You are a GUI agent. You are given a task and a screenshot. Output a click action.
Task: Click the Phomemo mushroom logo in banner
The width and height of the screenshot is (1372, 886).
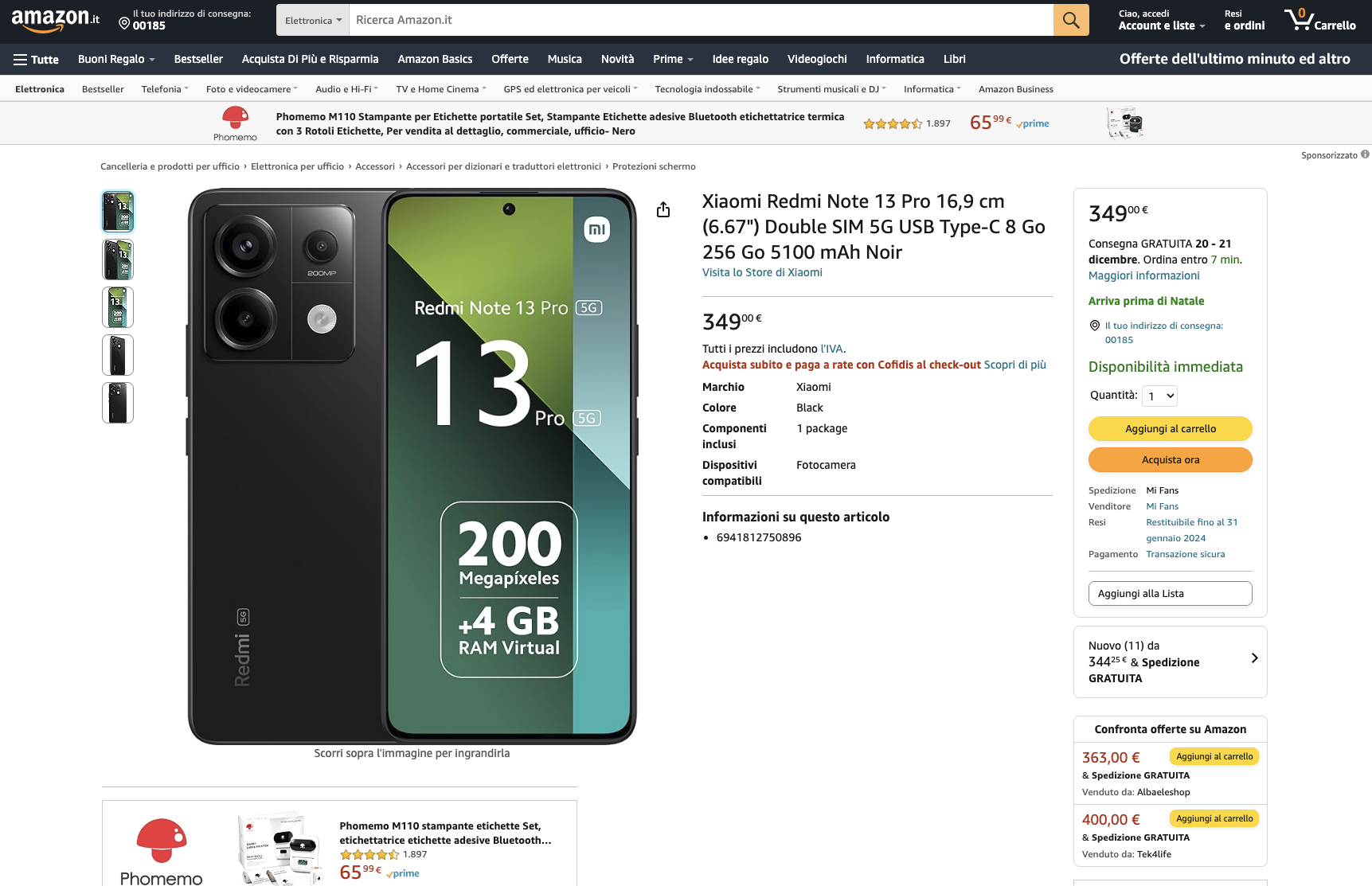click(235, 119)
